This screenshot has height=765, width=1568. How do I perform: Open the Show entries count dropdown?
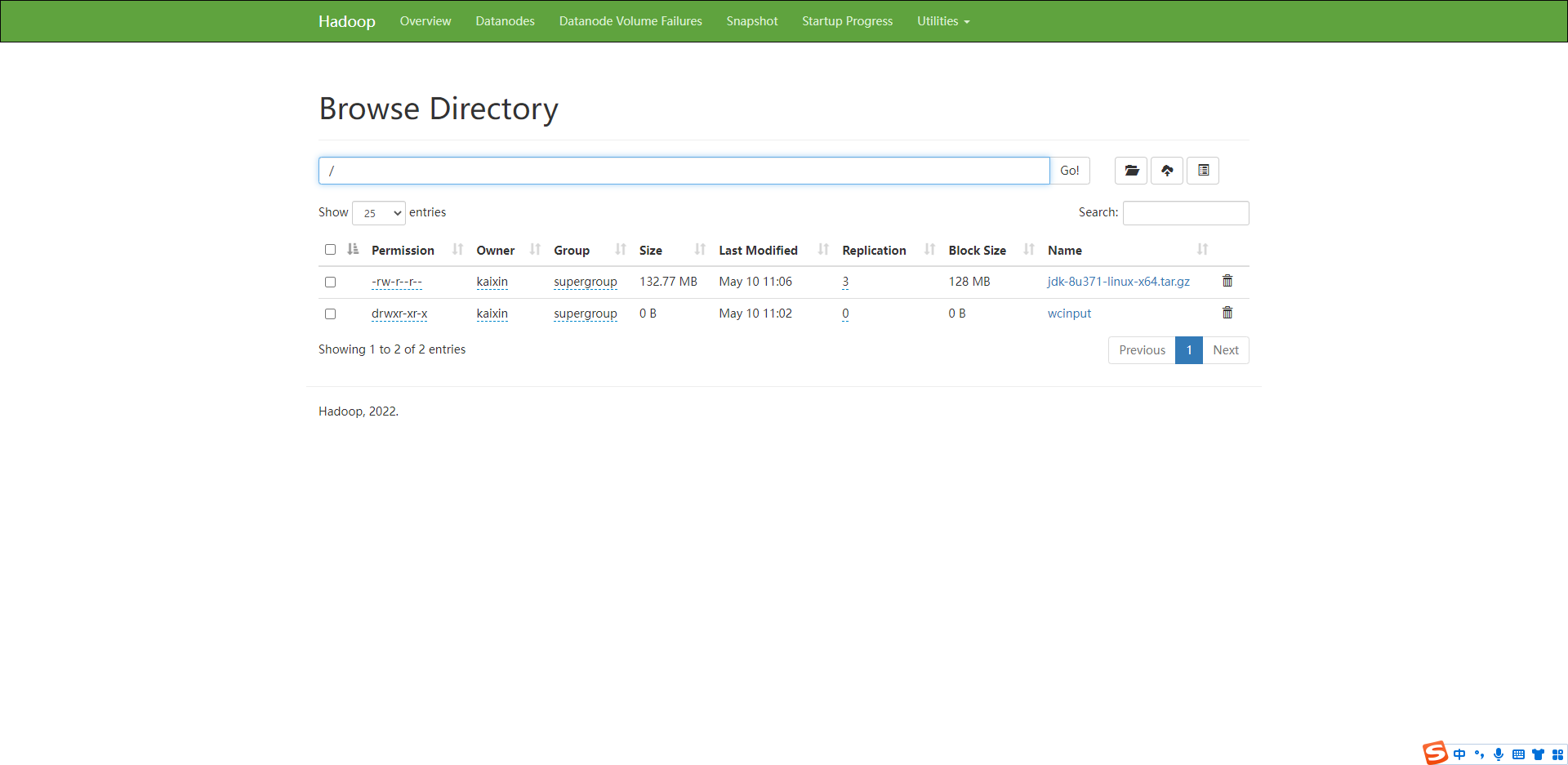pos(379,213)
